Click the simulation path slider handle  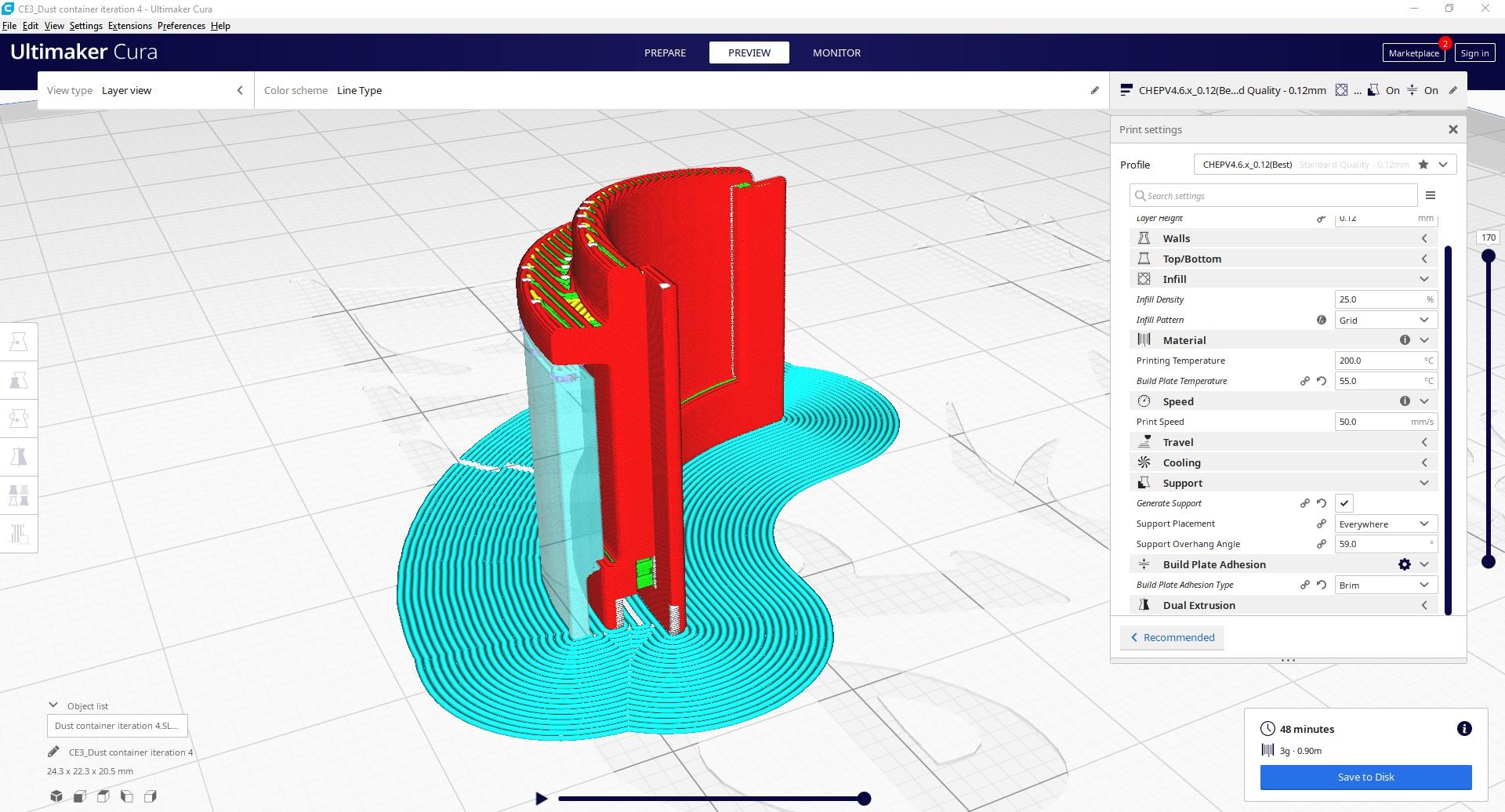[864, 798]
